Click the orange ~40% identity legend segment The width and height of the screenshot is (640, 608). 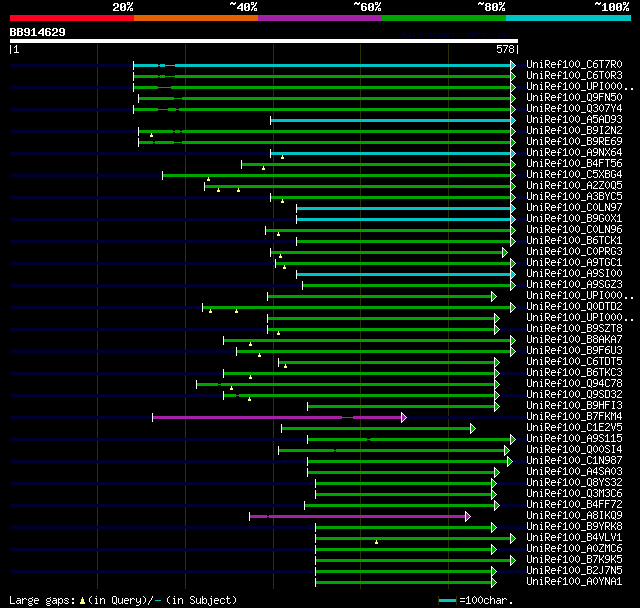[196, 18]
